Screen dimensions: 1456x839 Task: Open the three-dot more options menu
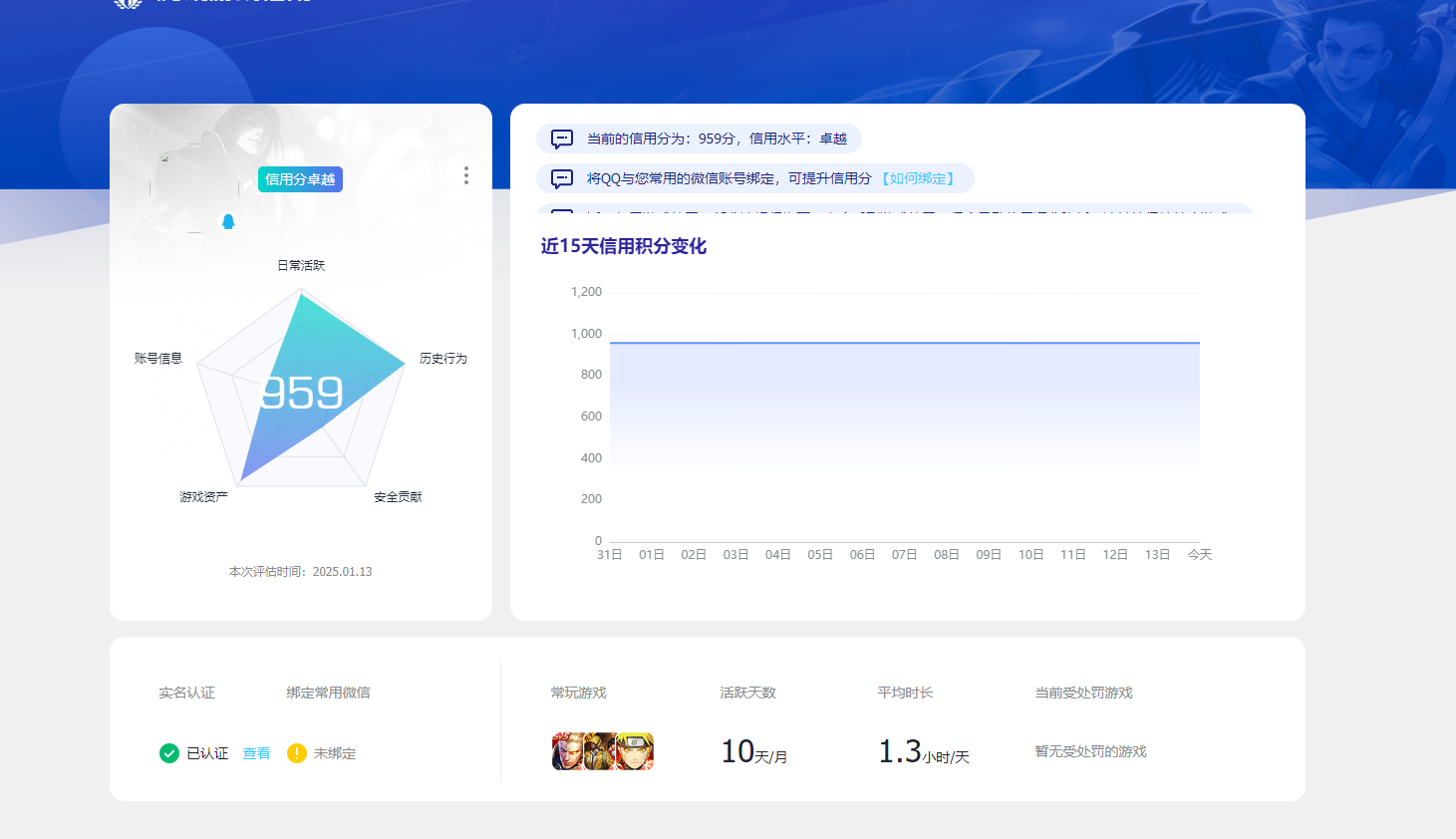point(466,175)
